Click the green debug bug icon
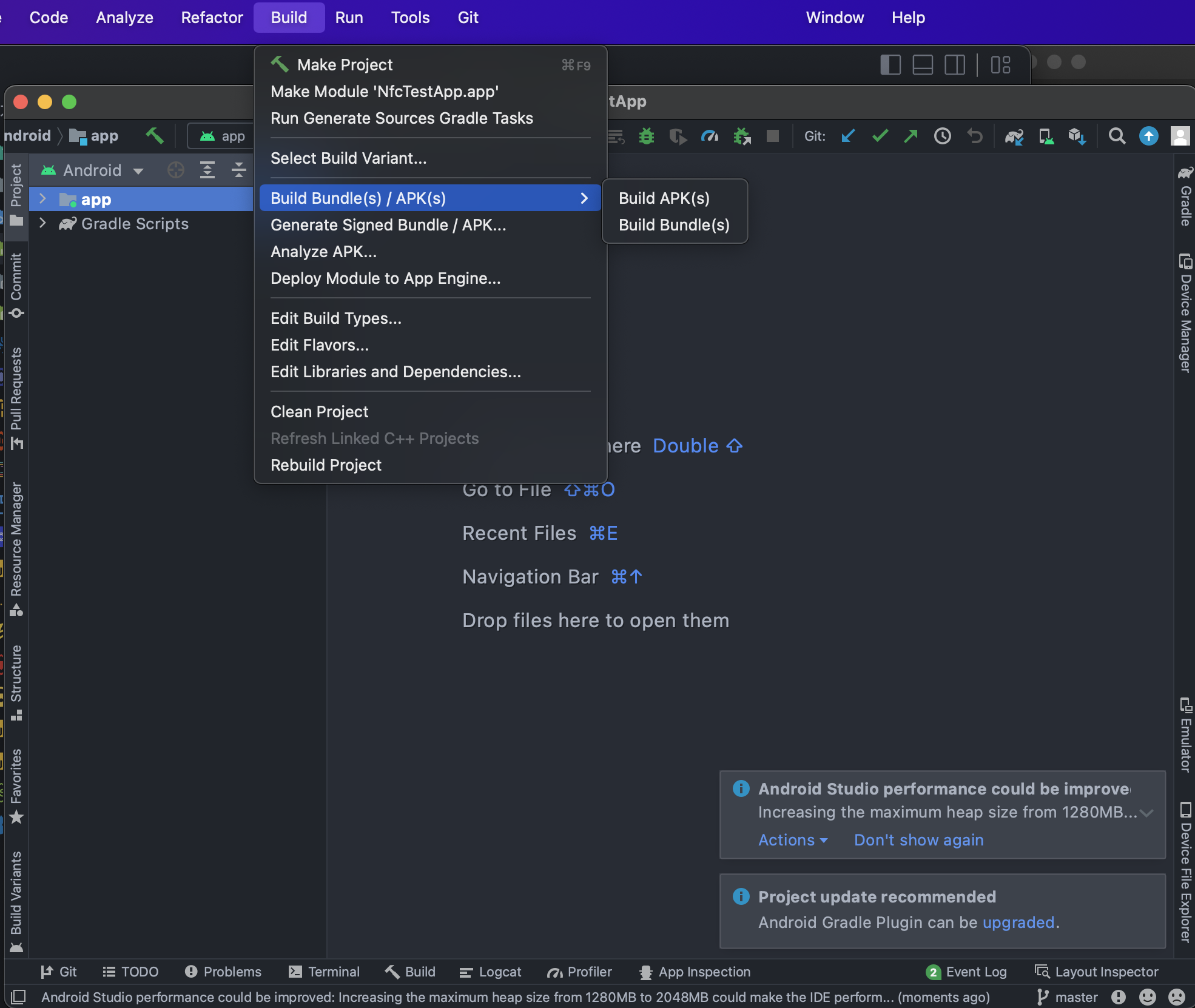The image size is (1195, 1008). pyautogui.click(x=647, y=136)
